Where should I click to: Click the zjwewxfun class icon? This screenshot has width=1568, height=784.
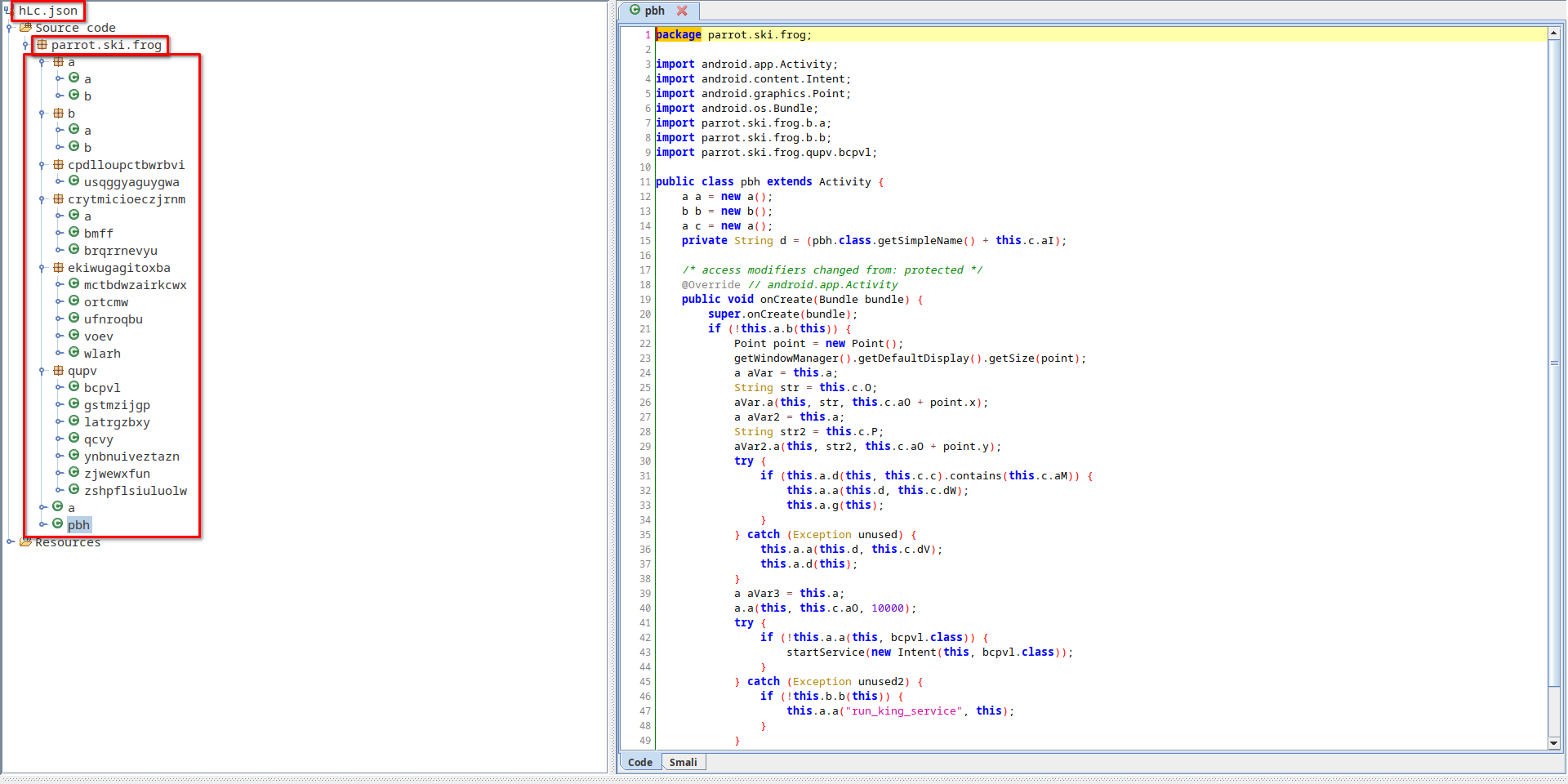pos(73,472)
